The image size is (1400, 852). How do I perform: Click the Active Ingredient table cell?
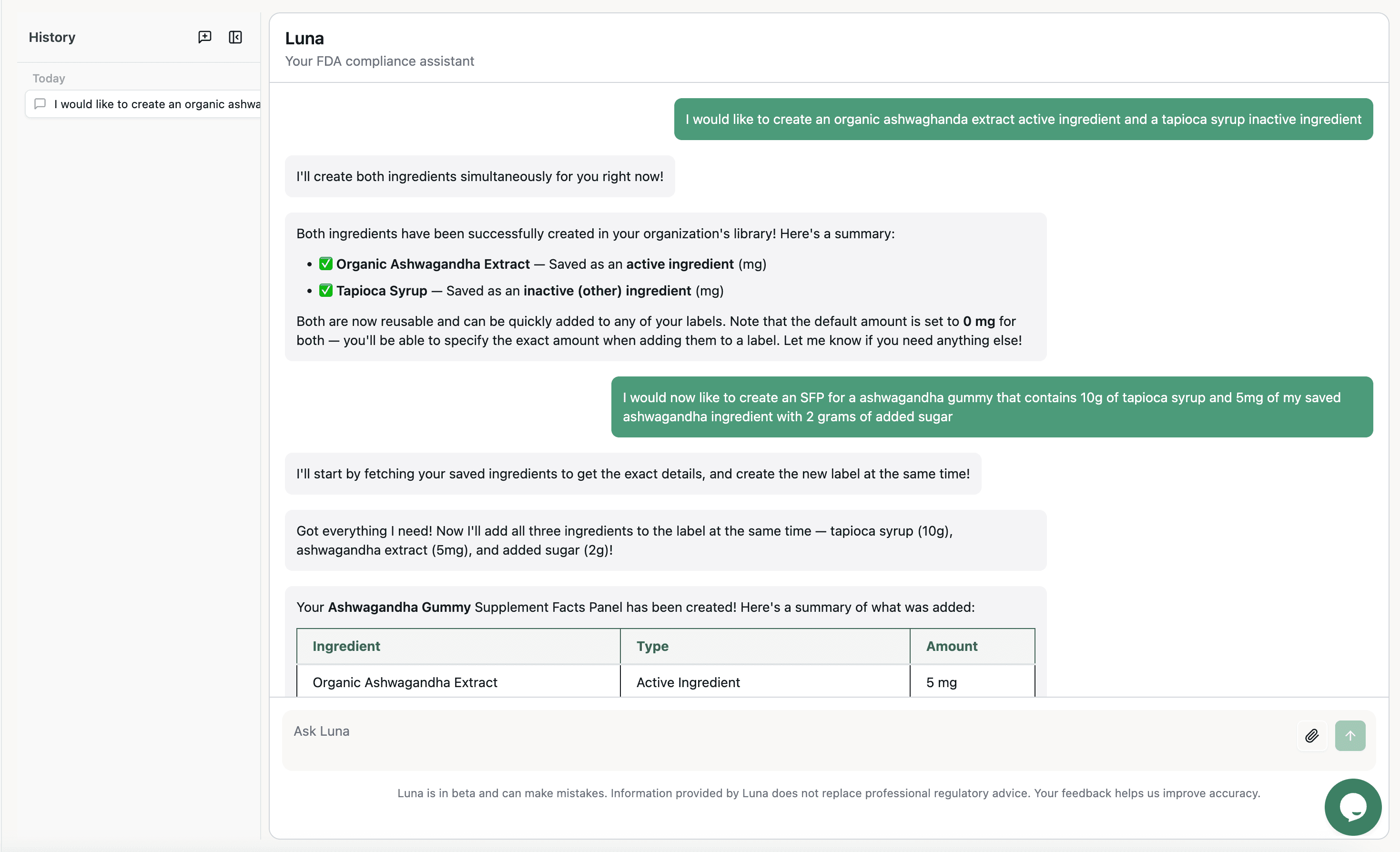coord(688,683)
